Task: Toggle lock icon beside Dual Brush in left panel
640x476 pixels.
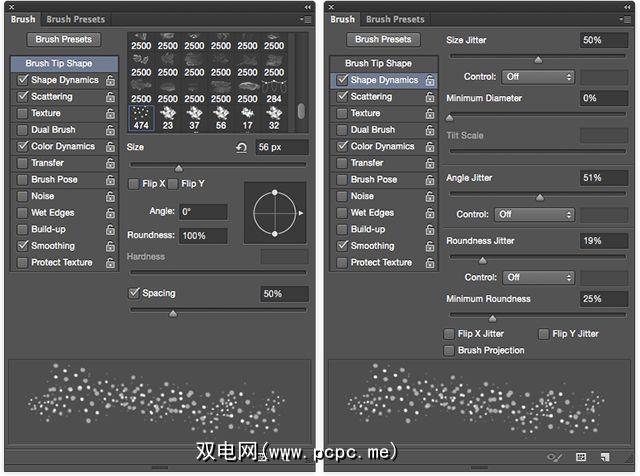Action: (x=110, y=130)
